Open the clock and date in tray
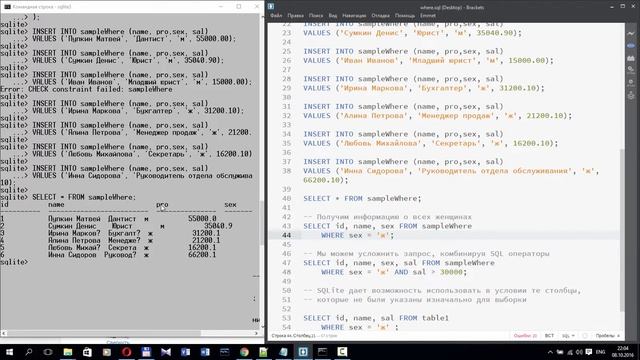Viewport: 640px width, 360px height. (x=623, y=351)
